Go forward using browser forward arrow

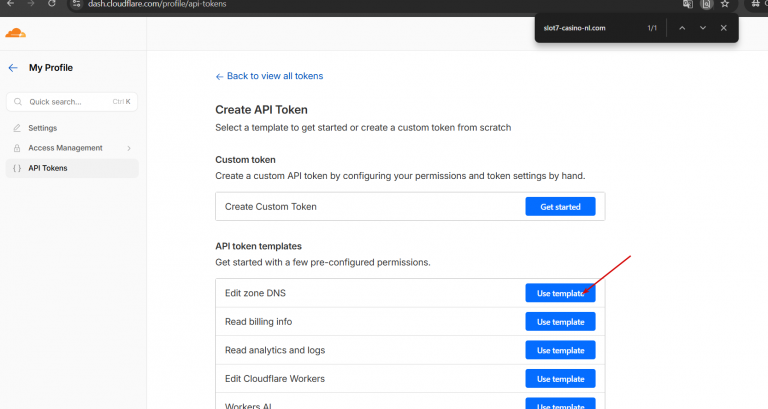click(31, 4)
